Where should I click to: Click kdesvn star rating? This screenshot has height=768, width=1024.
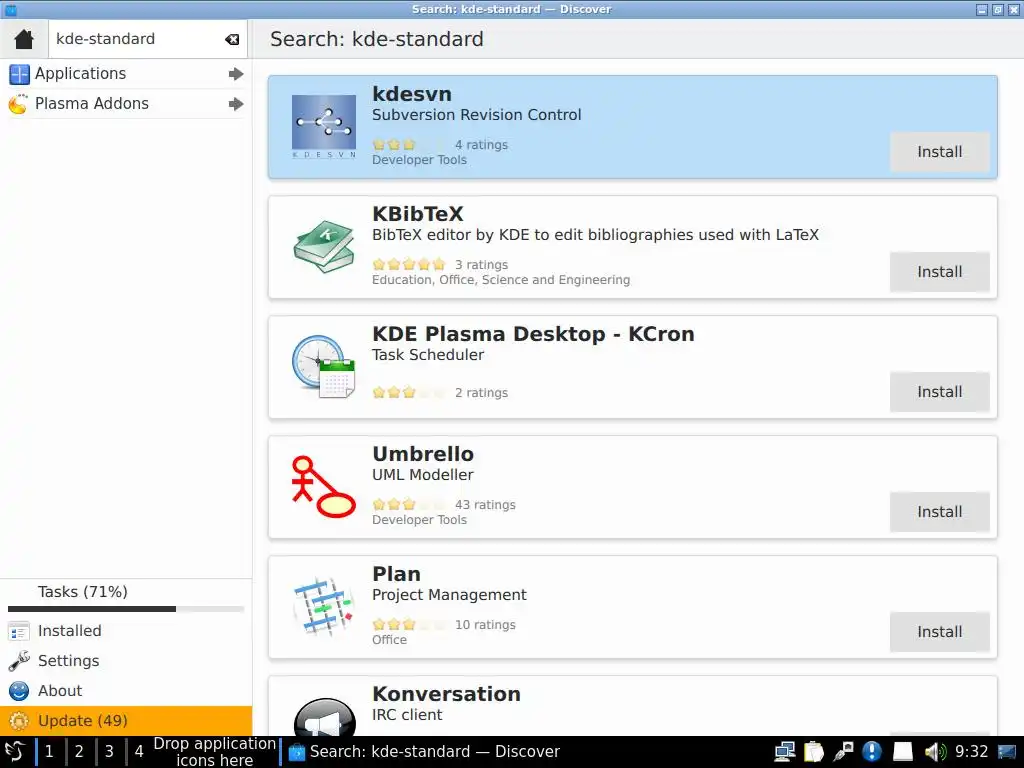(409, 145)
